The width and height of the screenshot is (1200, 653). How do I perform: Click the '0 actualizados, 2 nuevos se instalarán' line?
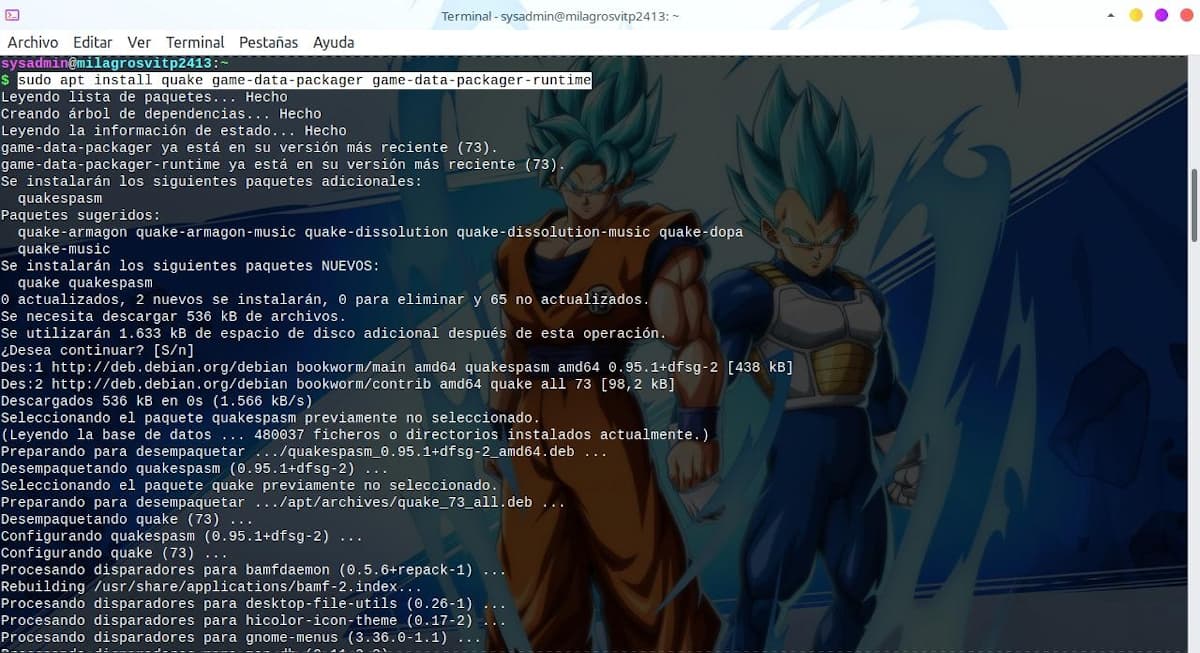pos(325,300)
